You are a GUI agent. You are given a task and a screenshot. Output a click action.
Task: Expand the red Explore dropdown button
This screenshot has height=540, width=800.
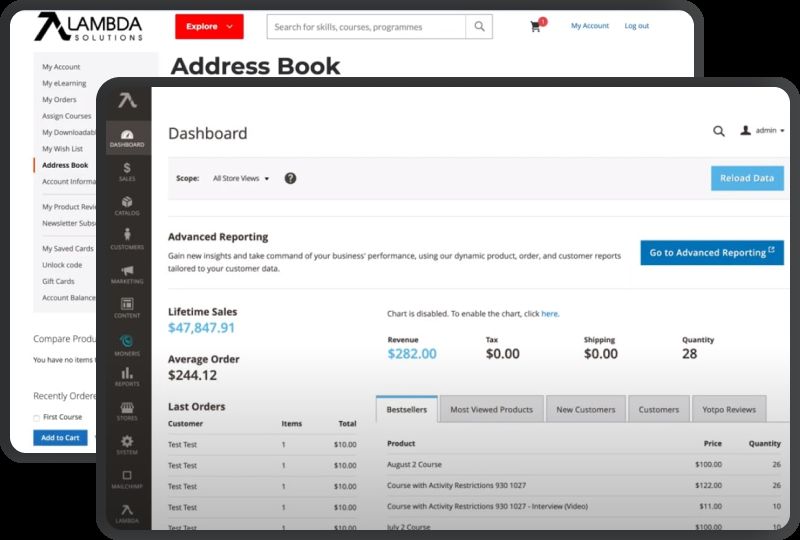209,27
